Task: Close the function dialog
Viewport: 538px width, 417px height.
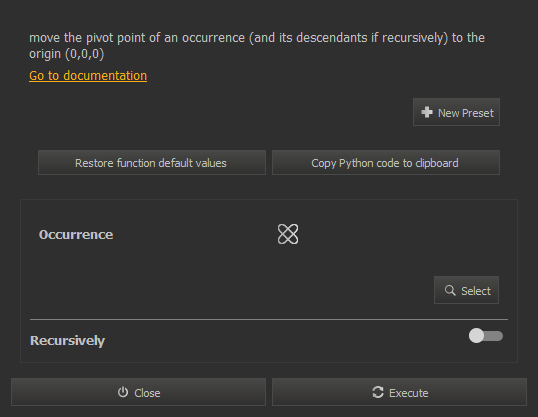Action: (138, 392)
